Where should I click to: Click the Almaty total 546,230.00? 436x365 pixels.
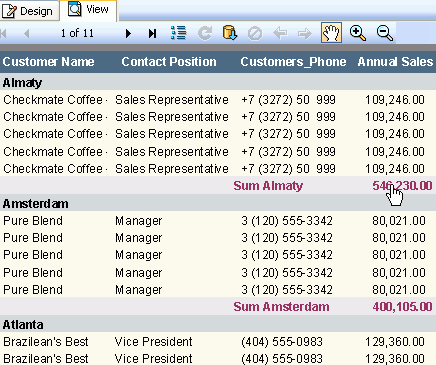tap(402, 186)
